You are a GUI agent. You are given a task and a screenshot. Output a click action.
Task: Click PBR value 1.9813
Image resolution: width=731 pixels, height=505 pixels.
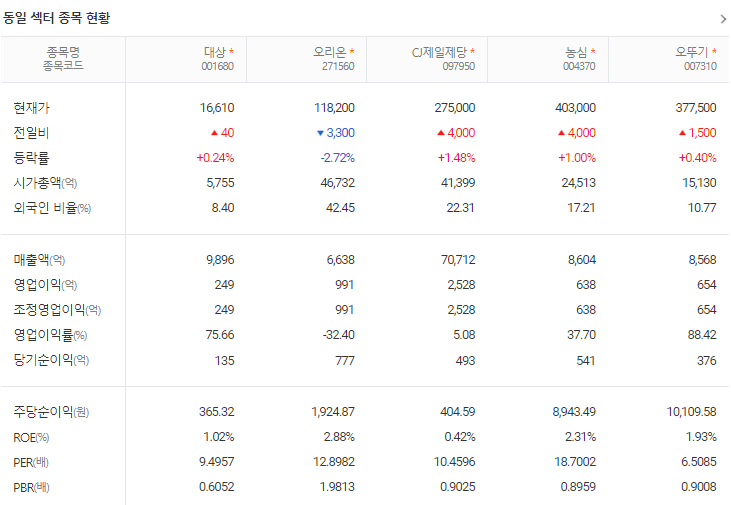pos(337,487)
